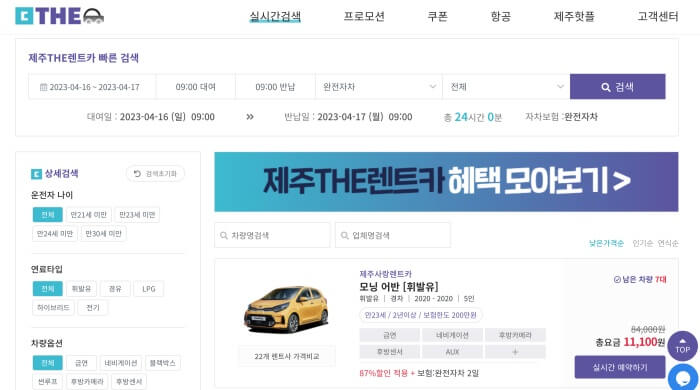The height and width of the screenshot is (390, 700).
Task: Click the 상세검색 square logo icon
Action: pyautogui.click(x=36, y=174)
